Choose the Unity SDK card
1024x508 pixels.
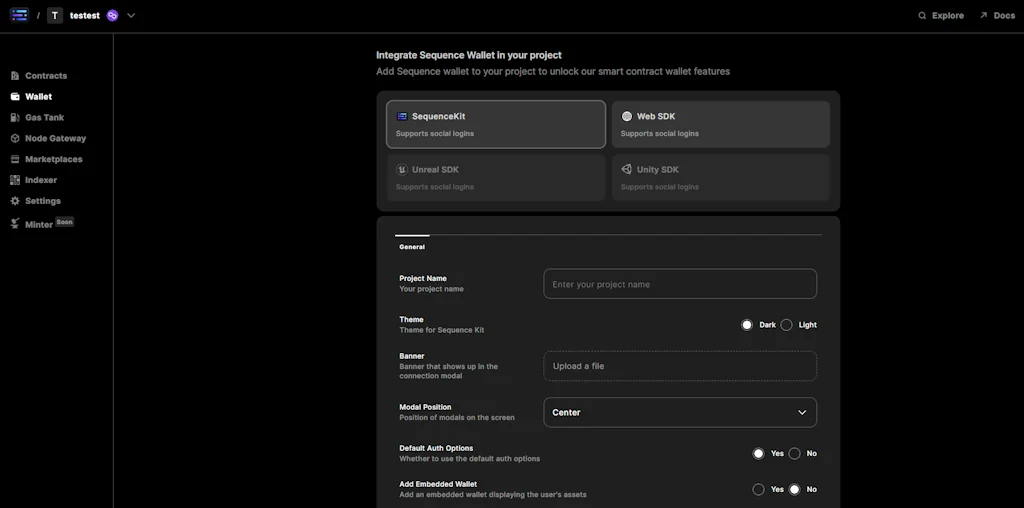[721, 178]
